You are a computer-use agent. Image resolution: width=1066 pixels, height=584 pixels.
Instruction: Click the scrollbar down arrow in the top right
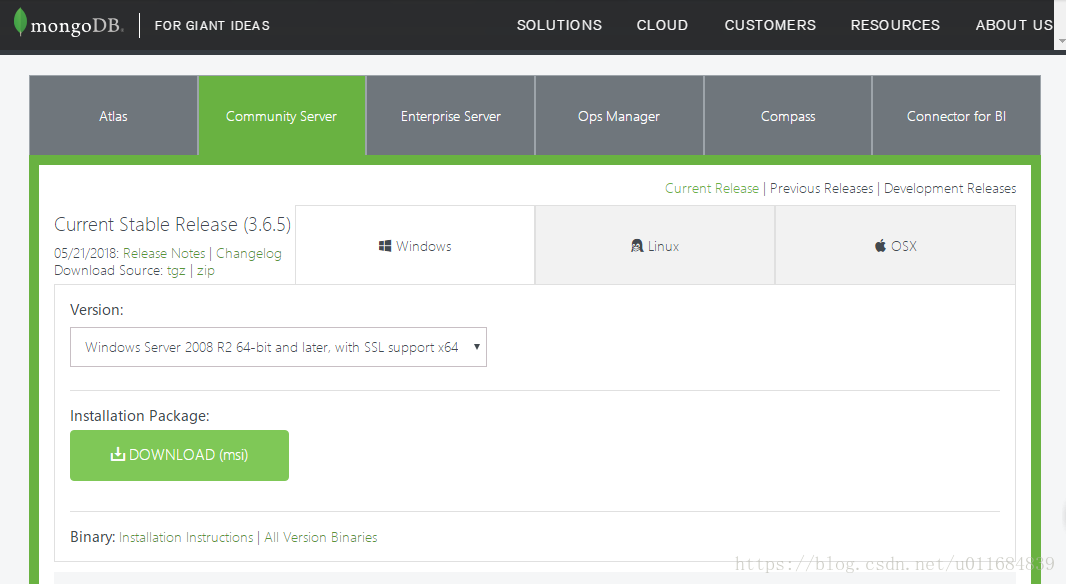[1061, 41]
